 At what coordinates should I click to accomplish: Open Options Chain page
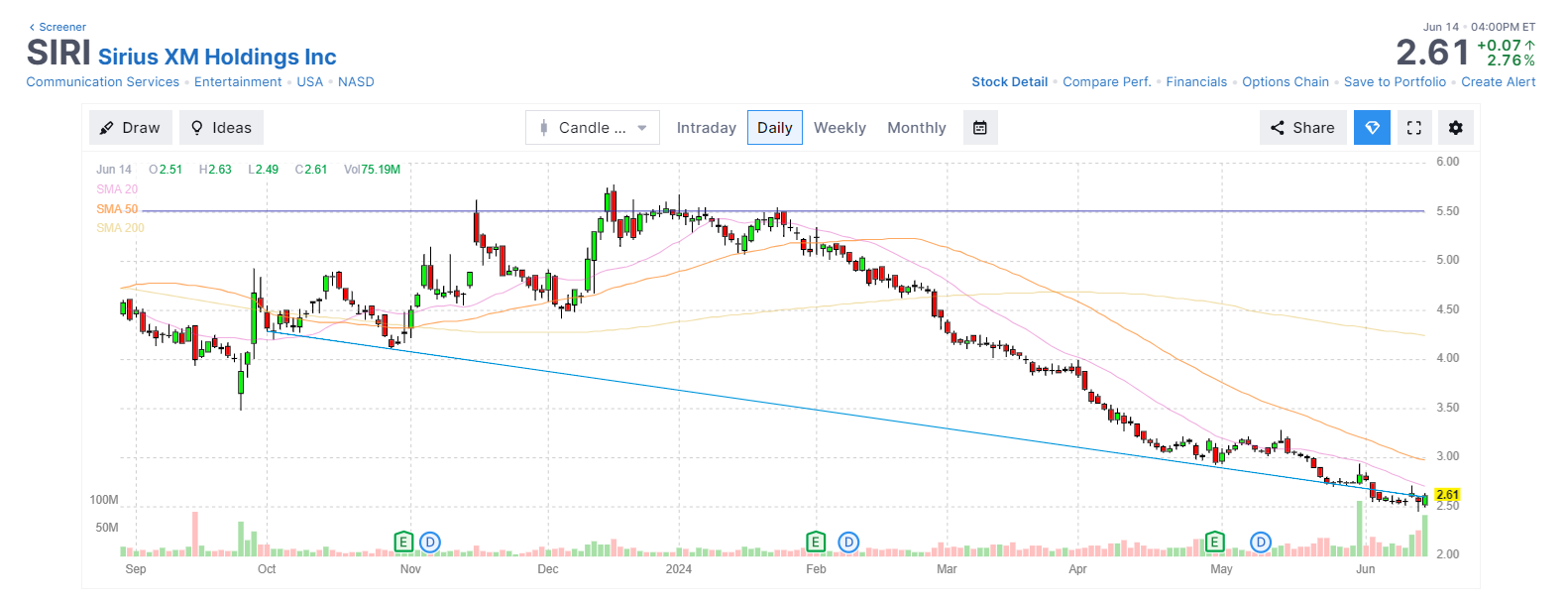[x=1286, y=82]
